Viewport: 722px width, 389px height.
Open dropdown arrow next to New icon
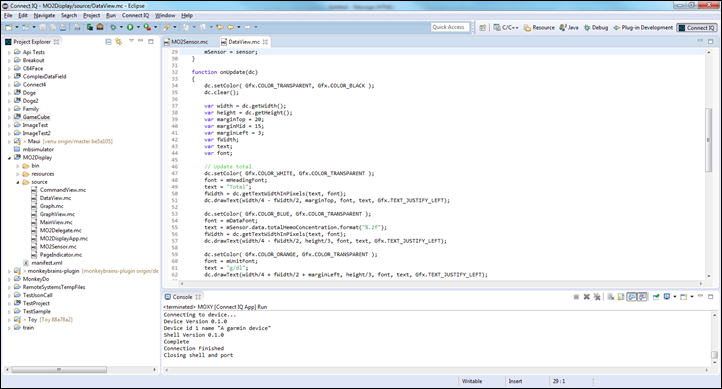click(17, 27)
